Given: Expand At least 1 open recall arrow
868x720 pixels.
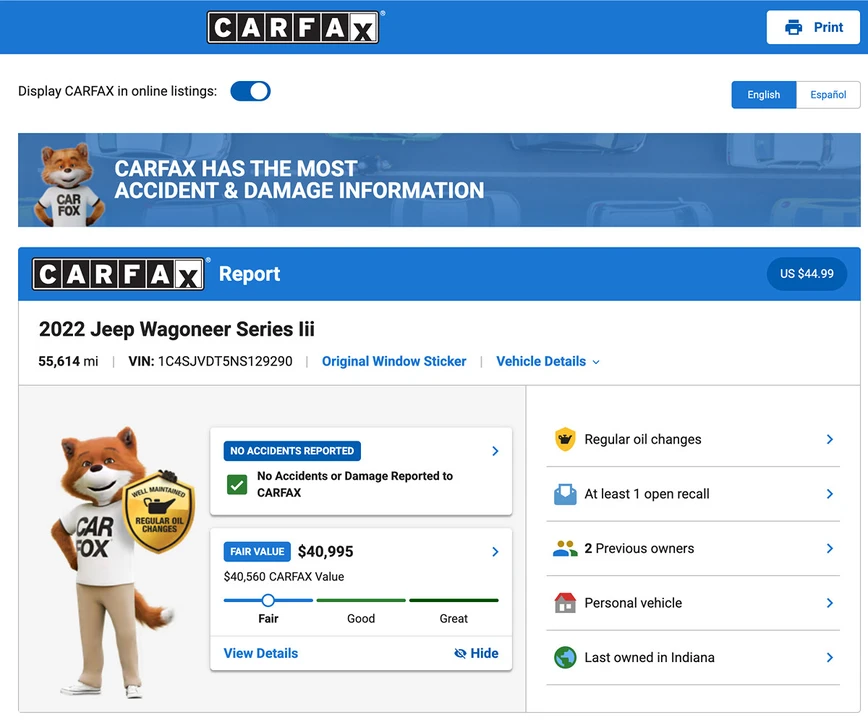Looking at the screenshot, I should tap(830, 494).
